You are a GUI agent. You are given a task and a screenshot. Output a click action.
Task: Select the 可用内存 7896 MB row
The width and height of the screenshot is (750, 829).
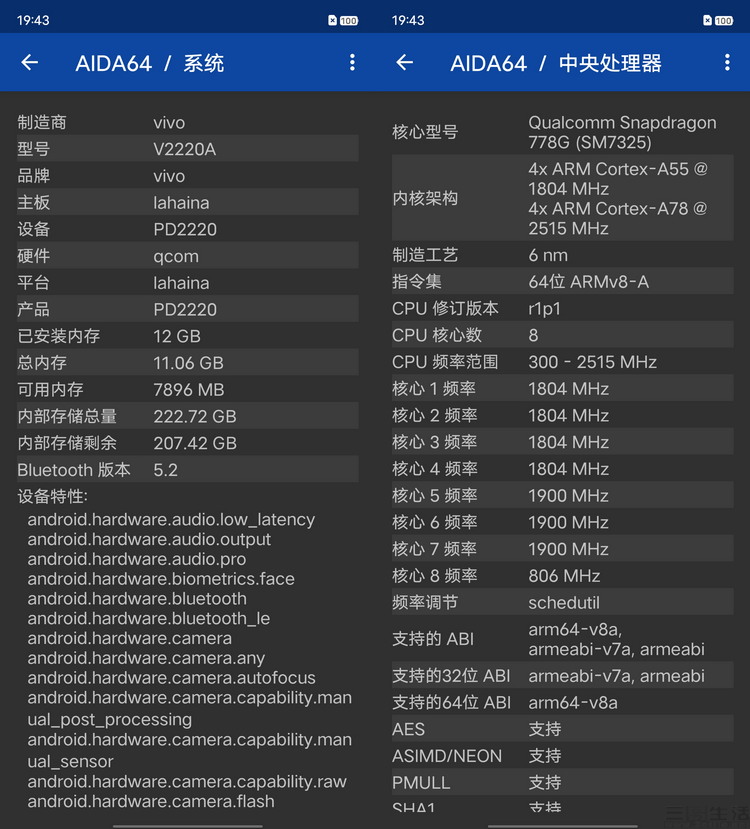[x=188, y=389]
